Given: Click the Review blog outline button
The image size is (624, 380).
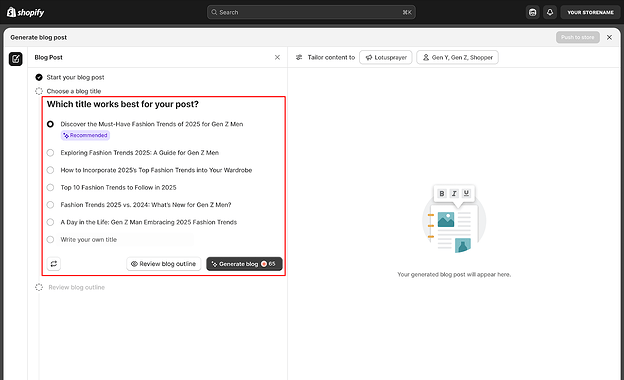Looking at the screenshot, I should [x=164, y=264].
